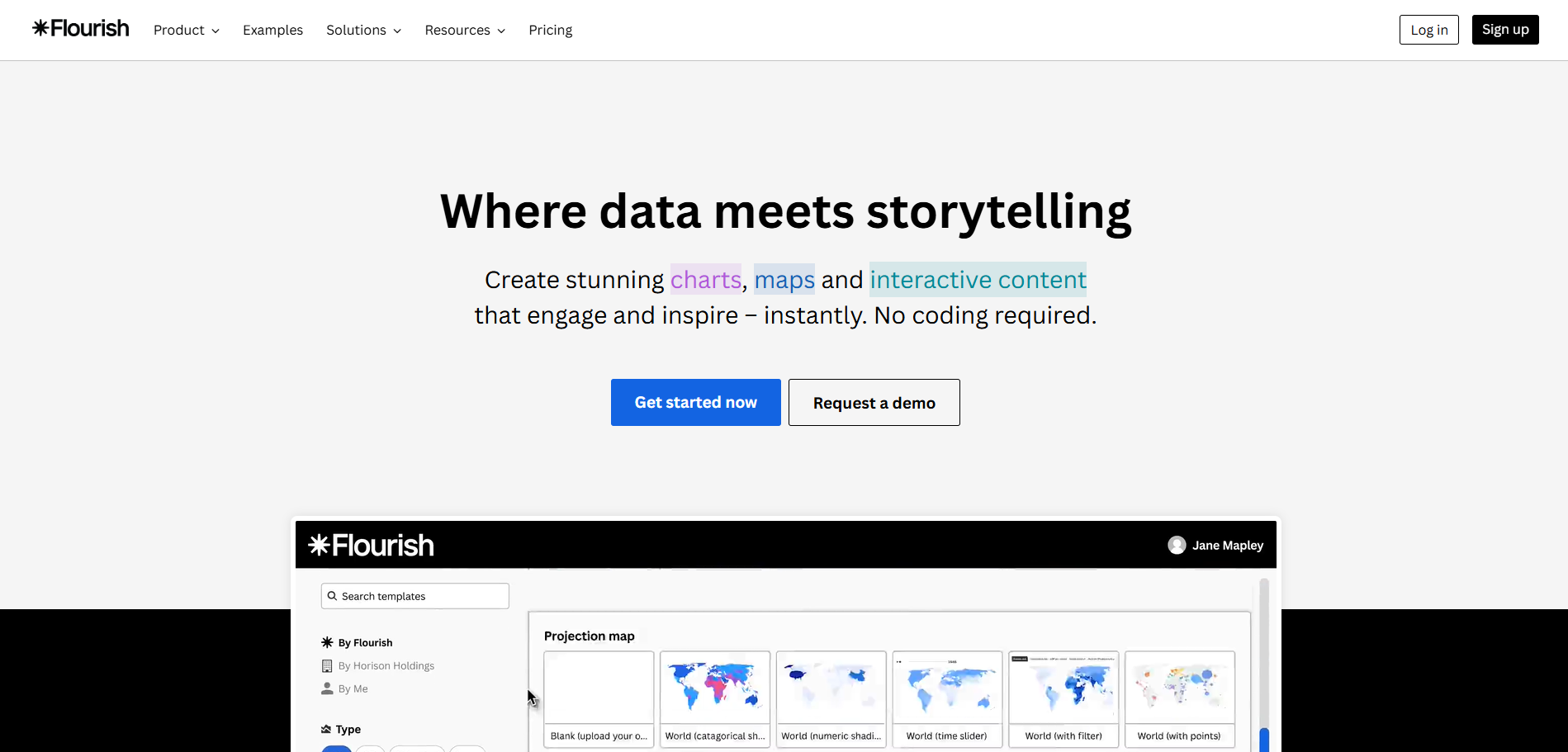This screenshot has width=1568, height=752.
Task: Click the Log in button
Action: pyautogui.click(x=1428, y=30)
